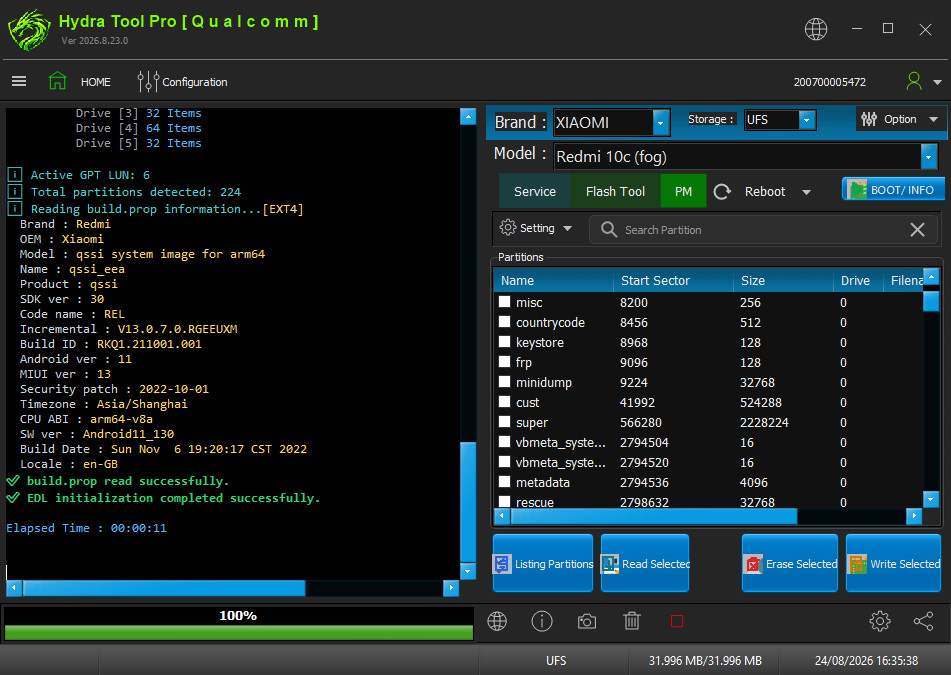Screen dimensions: 951x675
Task: Take a screenshot with camera icon
Action: (x=586, y=622)
